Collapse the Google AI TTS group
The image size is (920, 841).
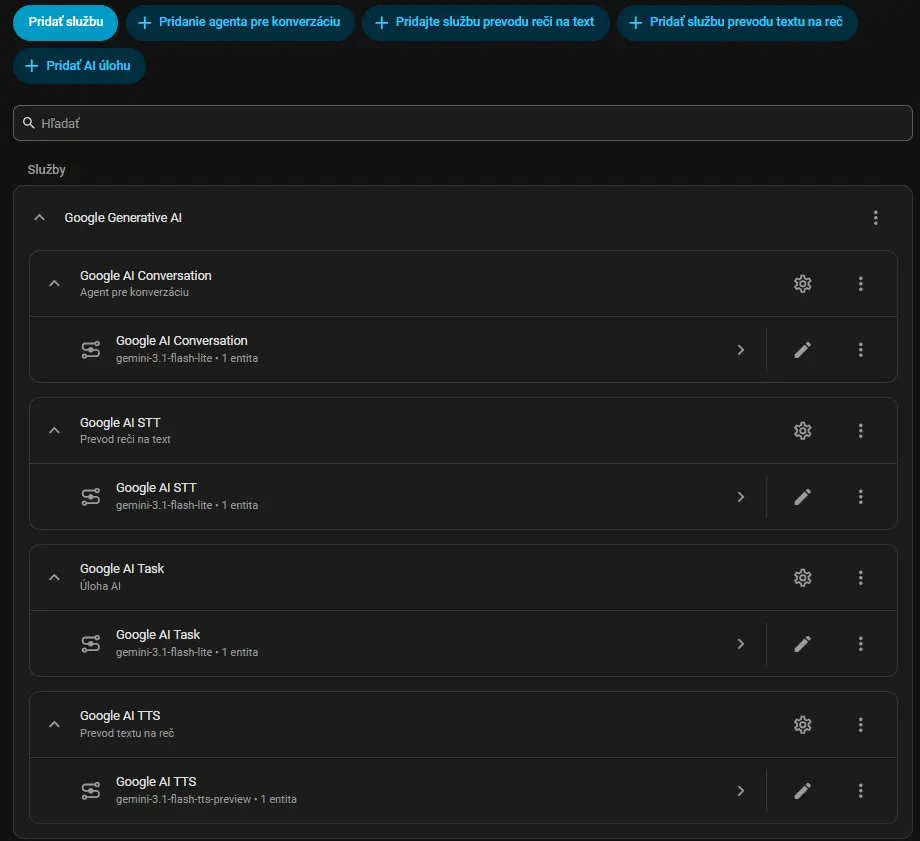[54, 724]
